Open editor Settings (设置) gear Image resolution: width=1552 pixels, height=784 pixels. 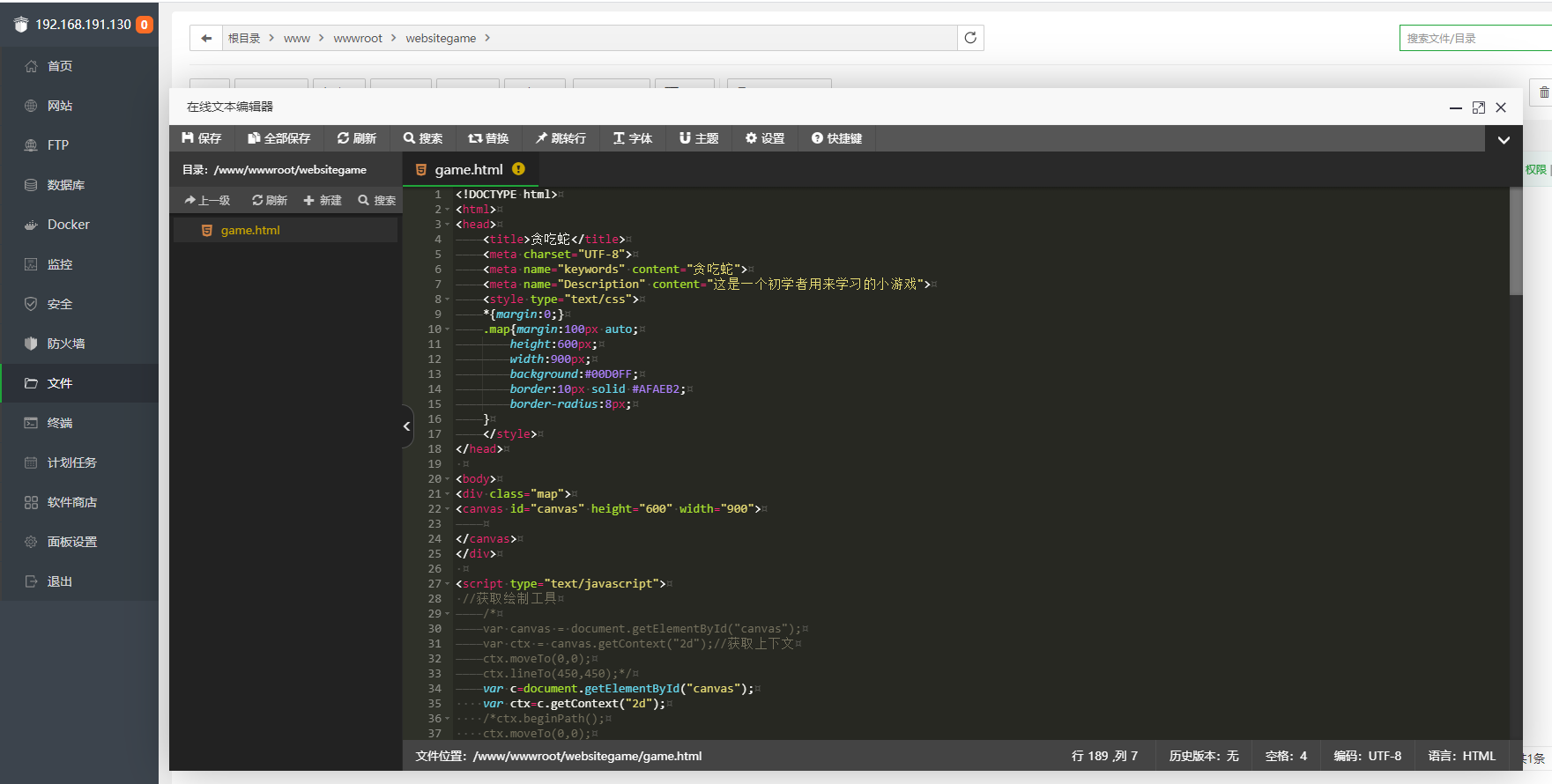click(x=764, y=138)
